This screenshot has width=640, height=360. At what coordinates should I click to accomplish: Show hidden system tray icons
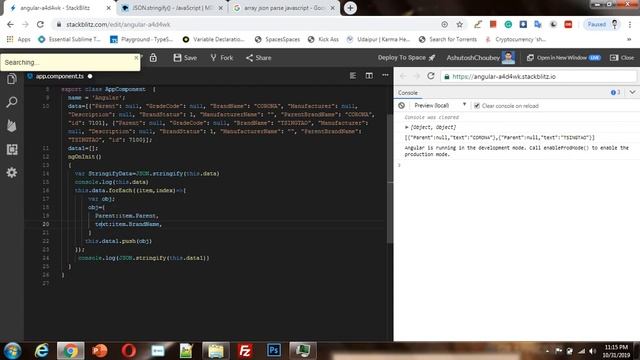[547, 351]
